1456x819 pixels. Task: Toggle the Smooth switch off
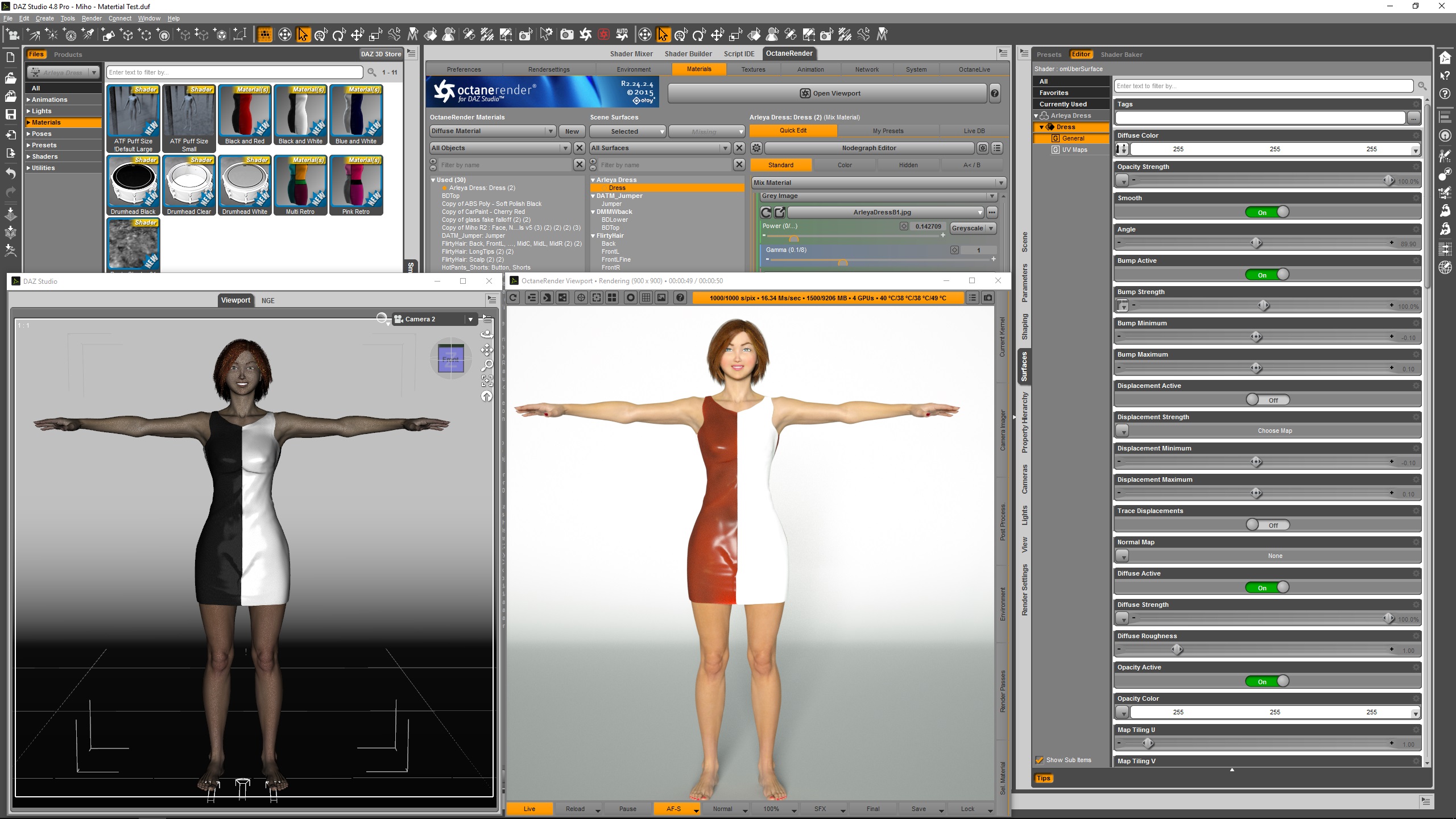click(x=1267, y=212)
